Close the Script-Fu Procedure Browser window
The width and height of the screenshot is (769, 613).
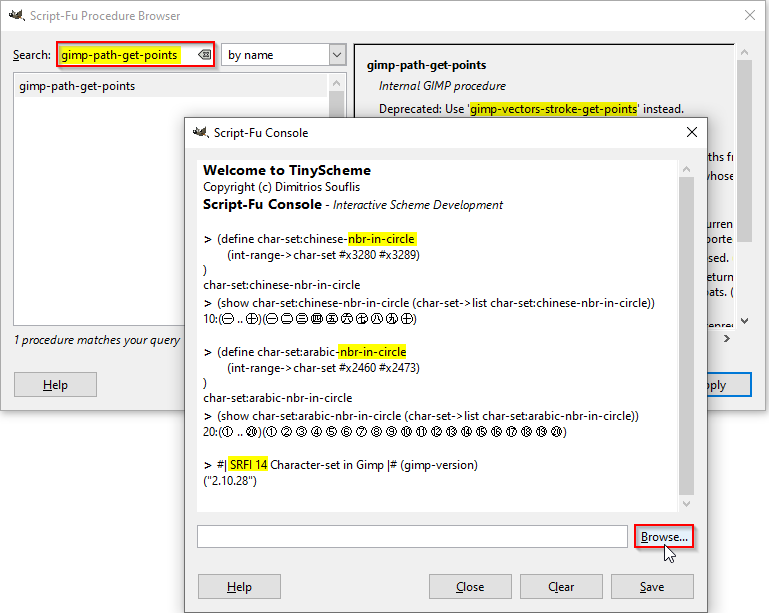pyautogui.click(x=749, y=15)
